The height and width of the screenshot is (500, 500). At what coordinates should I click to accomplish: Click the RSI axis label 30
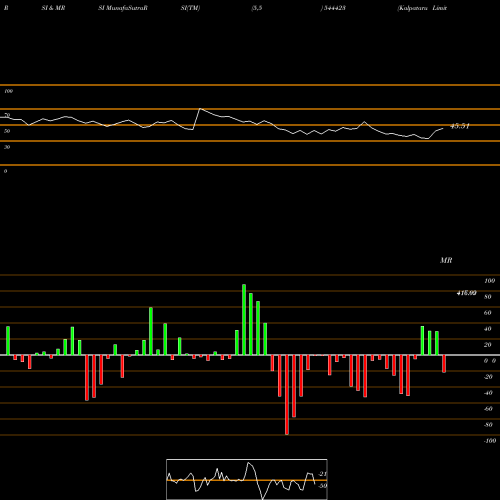pos(7,147)
